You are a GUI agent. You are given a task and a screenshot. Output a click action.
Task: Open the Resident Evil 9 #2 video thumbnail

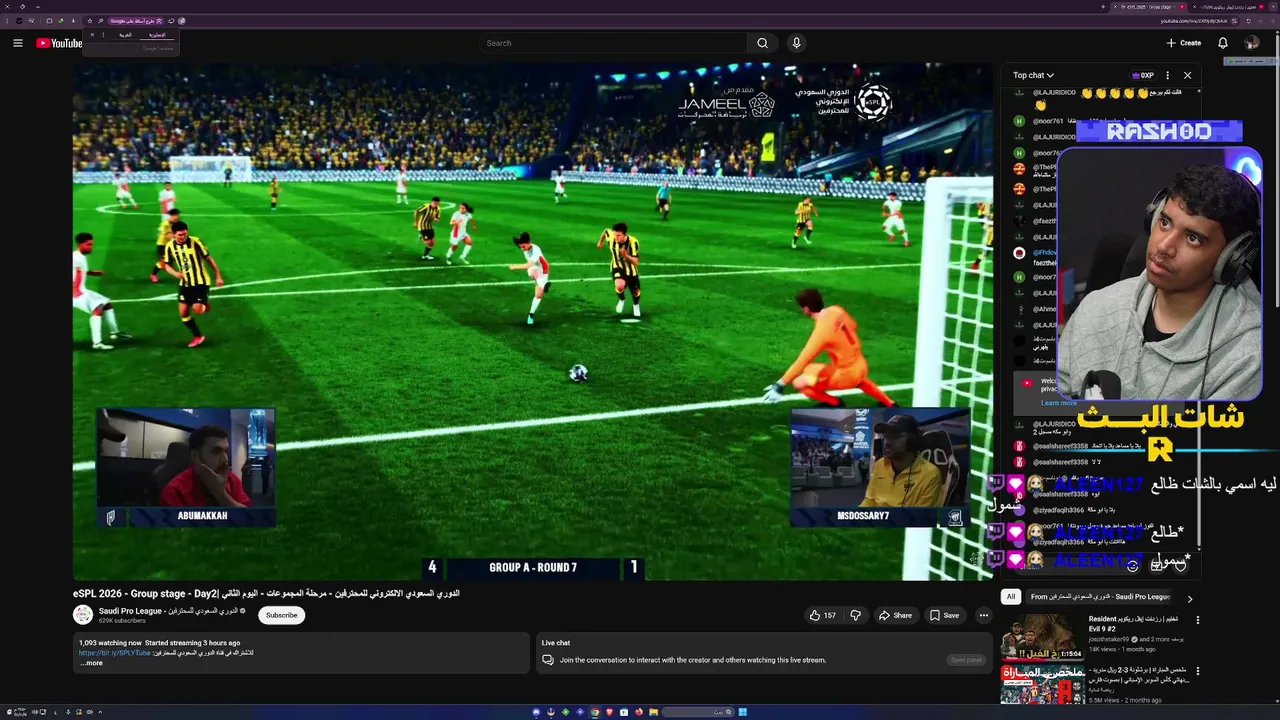click(x=1042, y=636)
